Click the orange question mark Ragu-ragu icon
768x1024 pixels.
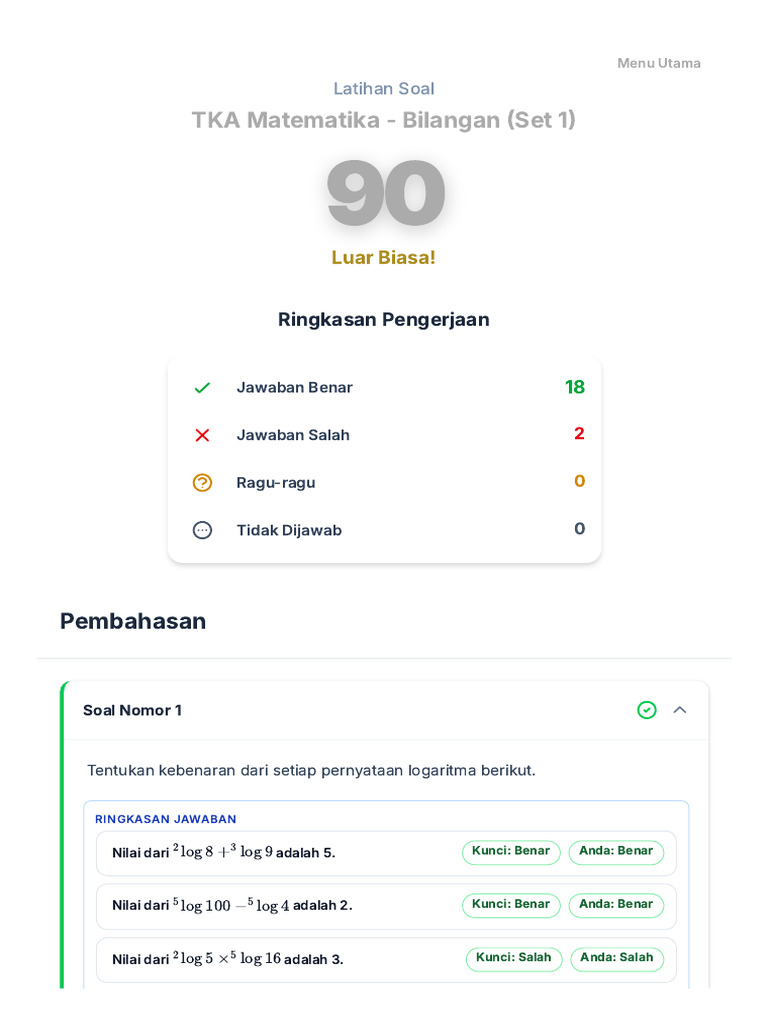tap(202, 483)
